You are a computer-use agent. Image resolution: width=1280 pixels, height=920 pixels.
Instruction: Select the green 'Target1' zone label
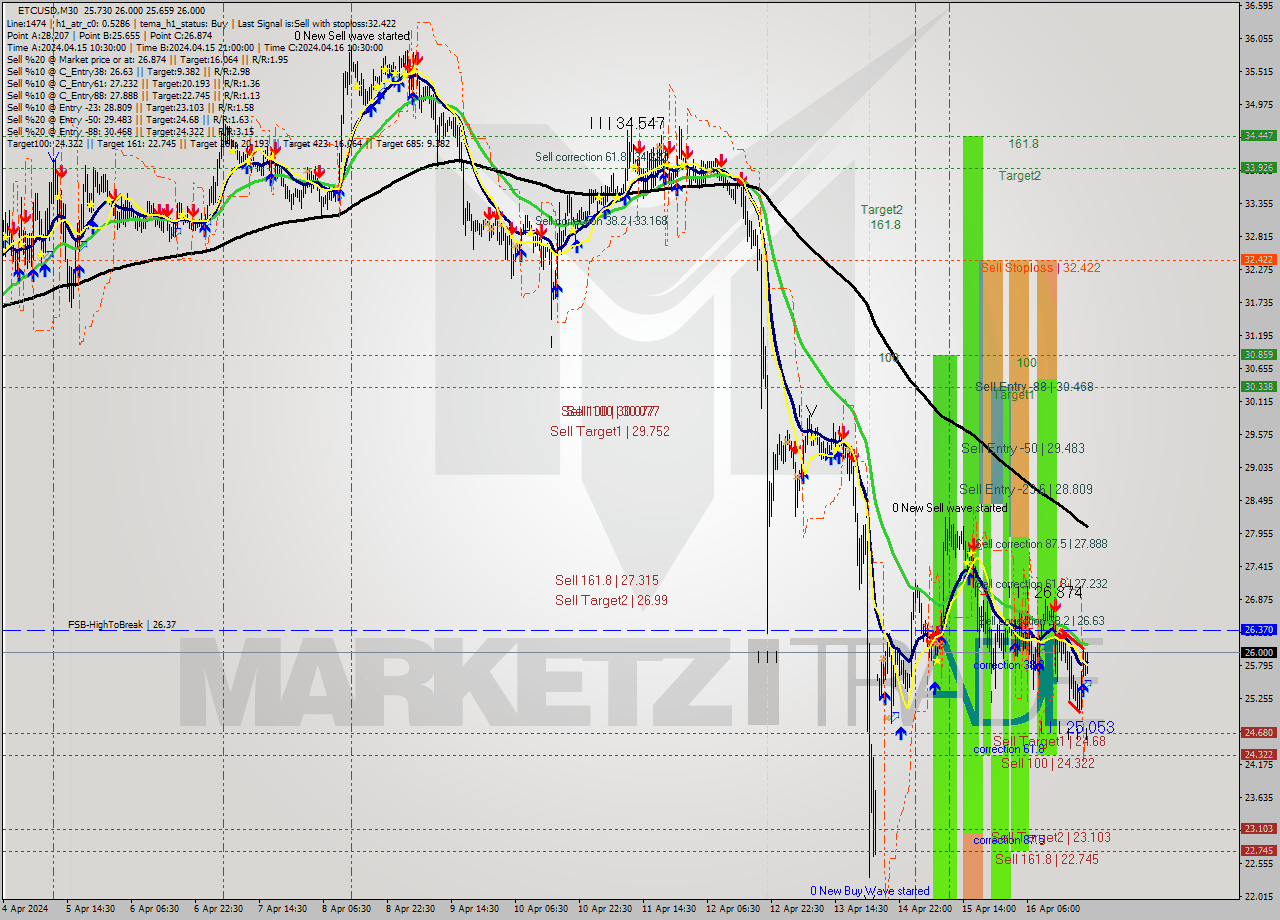pos(1013,395)
